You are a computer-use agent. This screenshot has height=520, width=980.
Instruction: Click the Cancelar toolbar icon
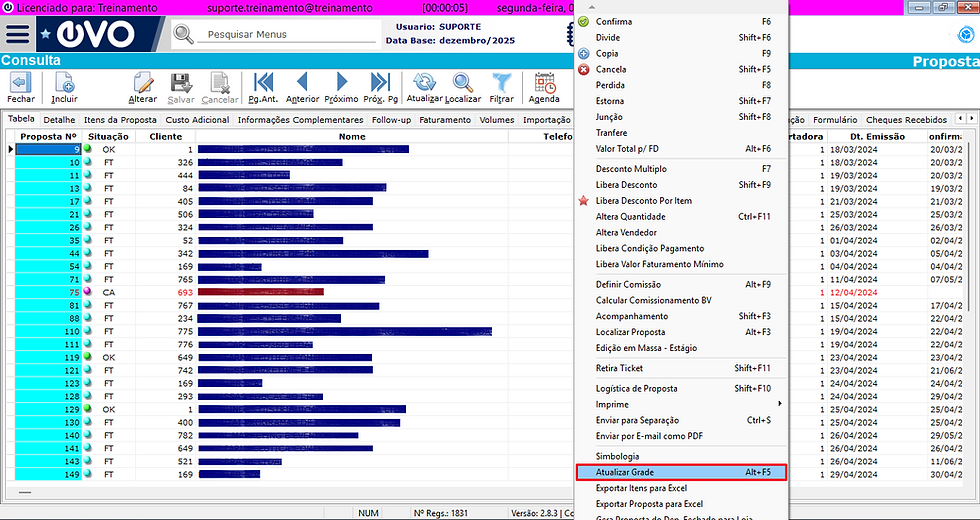coord(220,88)
